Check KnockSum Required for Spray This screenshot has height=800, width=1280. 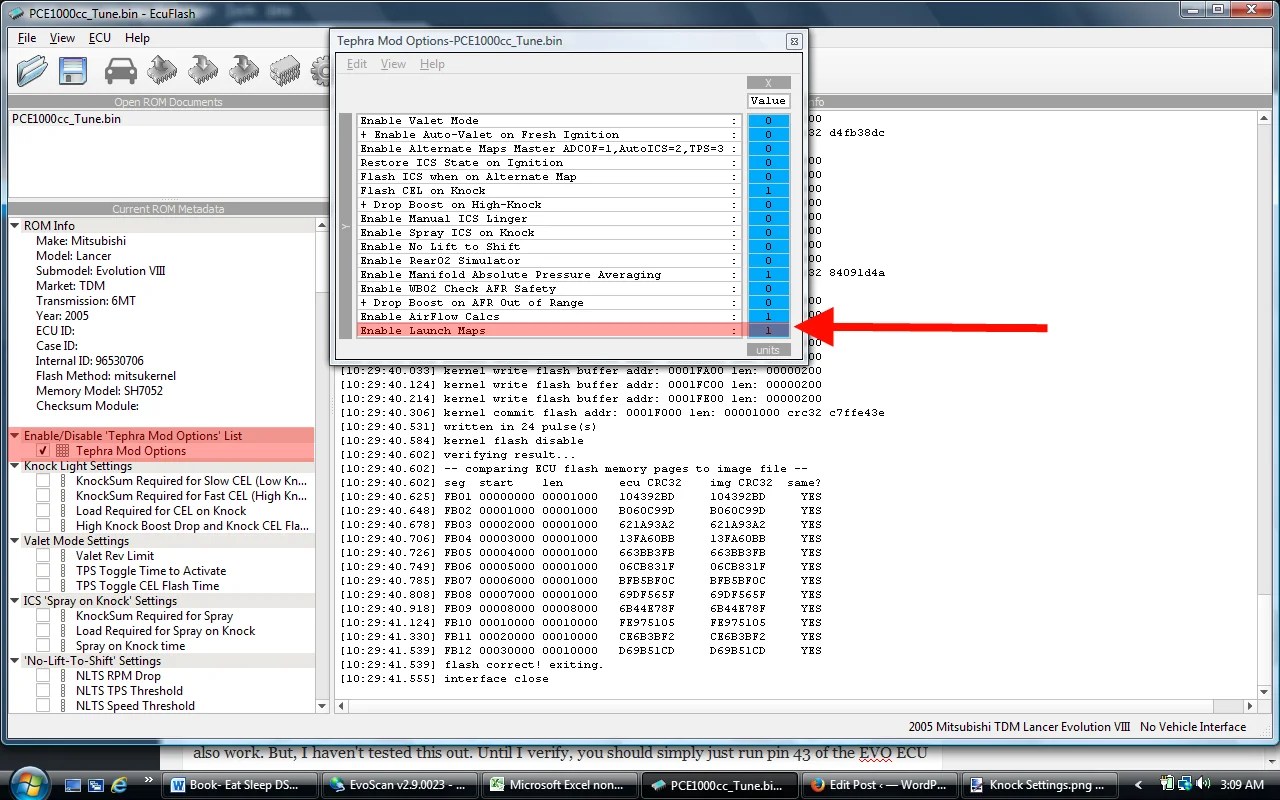43,616
